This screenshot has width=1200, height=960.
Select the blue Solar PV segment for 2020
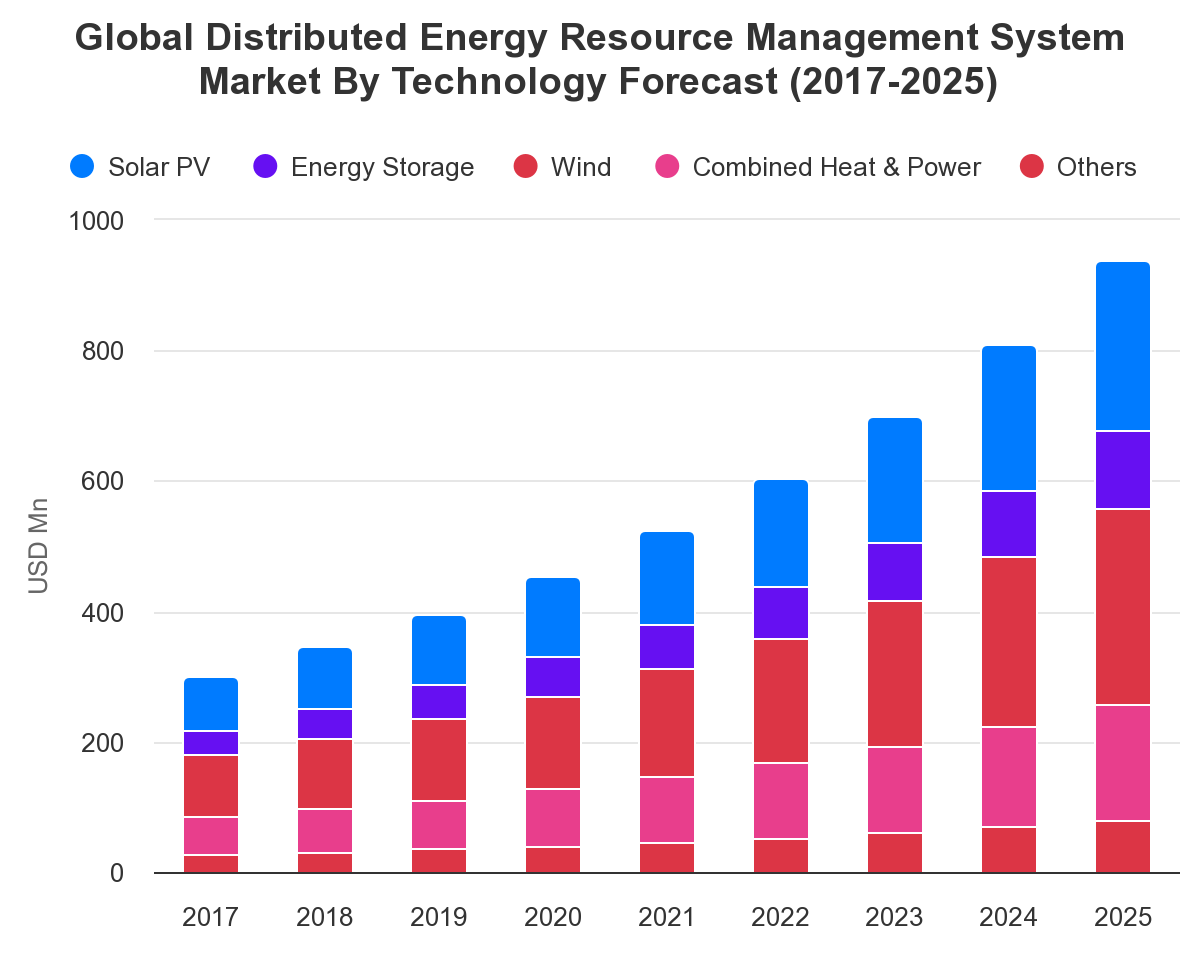tap(553, 617)
